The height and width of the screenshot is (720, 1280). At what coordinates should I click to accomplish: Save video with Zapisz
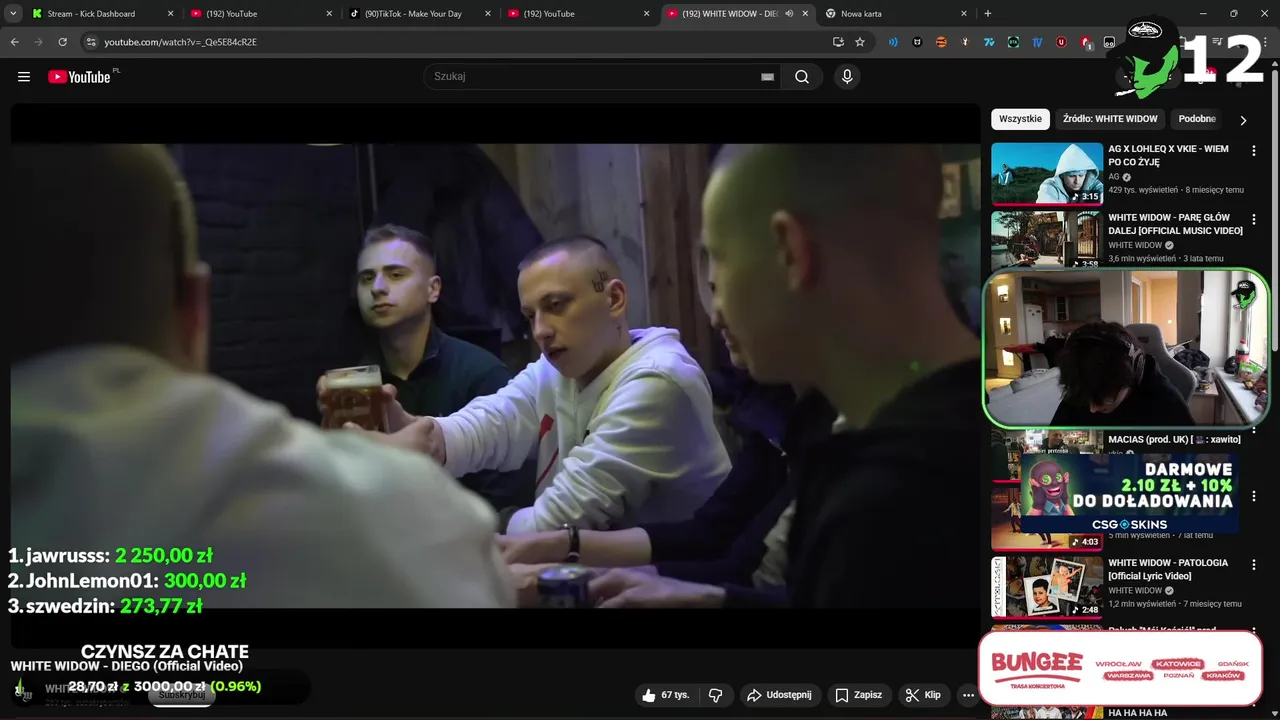(x=858, y=695)
